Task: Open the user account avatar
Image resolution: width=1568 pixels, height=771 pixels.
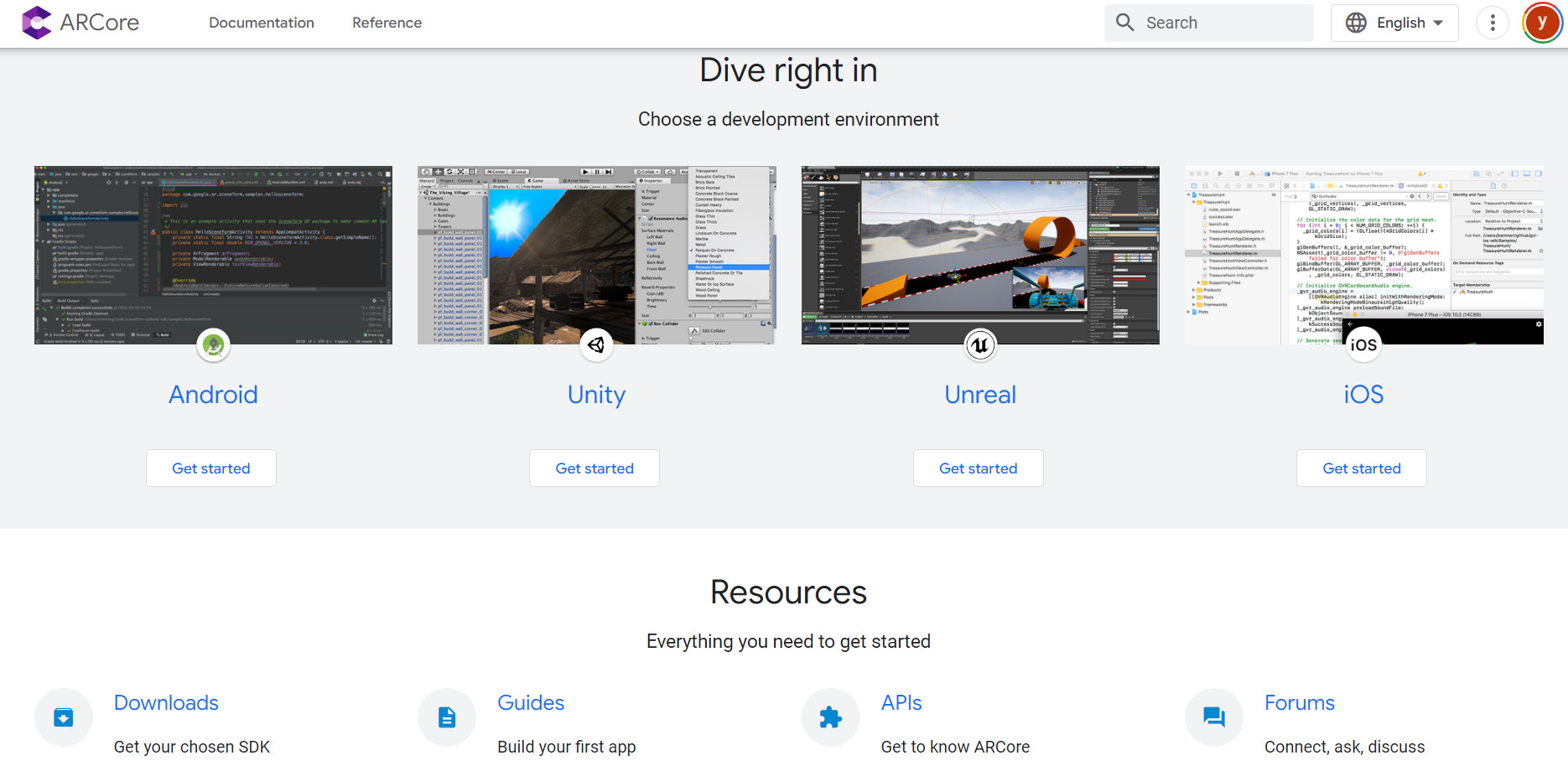Action: (1542, 23)
